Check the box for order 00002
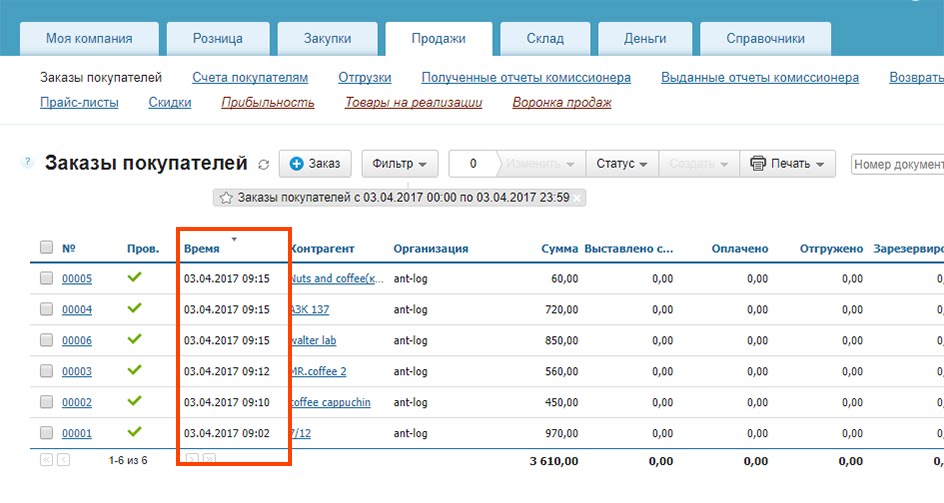This screenshot has height=503, width=944. coord(46,402)
